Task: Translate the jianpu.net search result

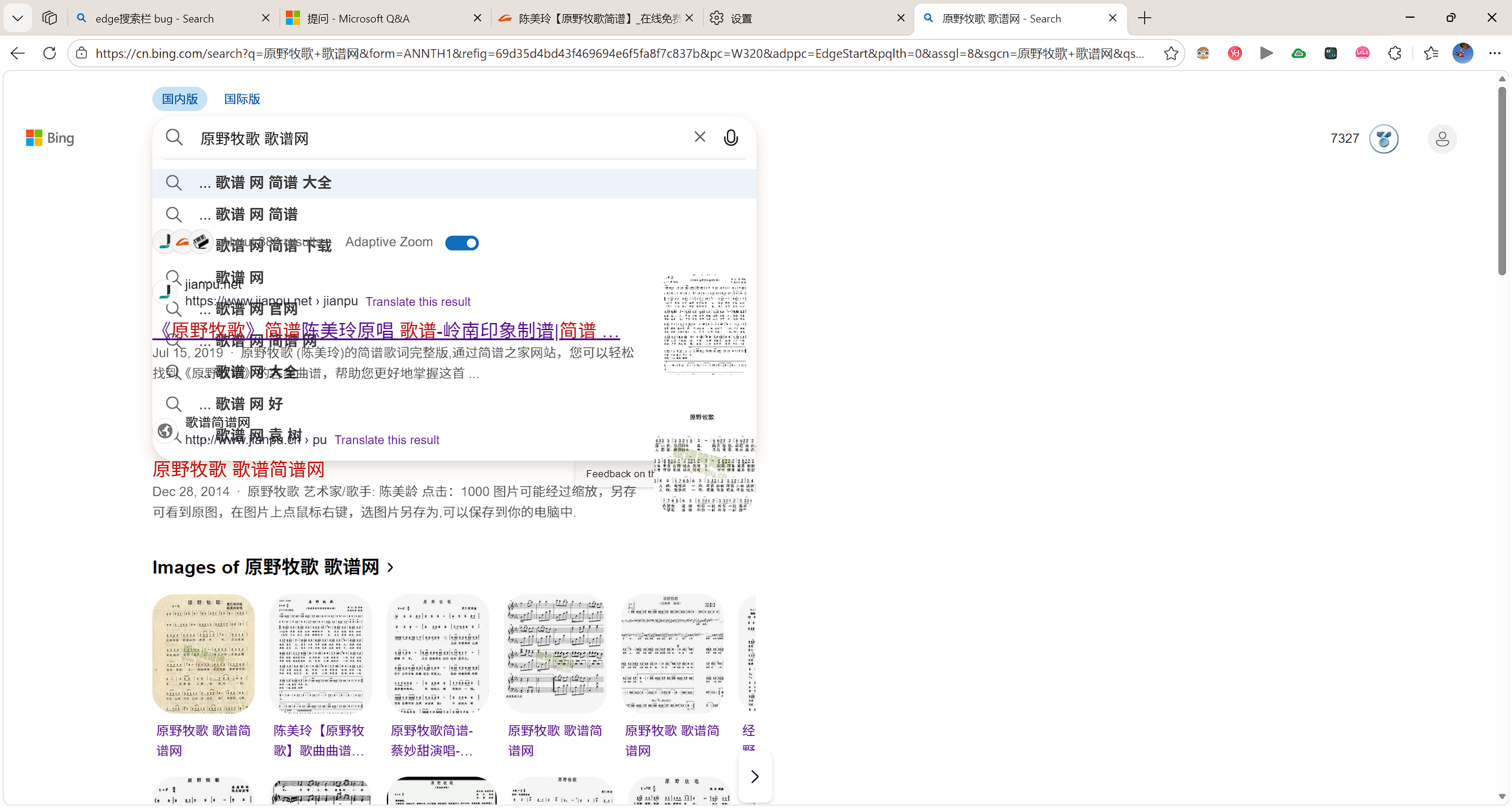Action: pos(418,302)
